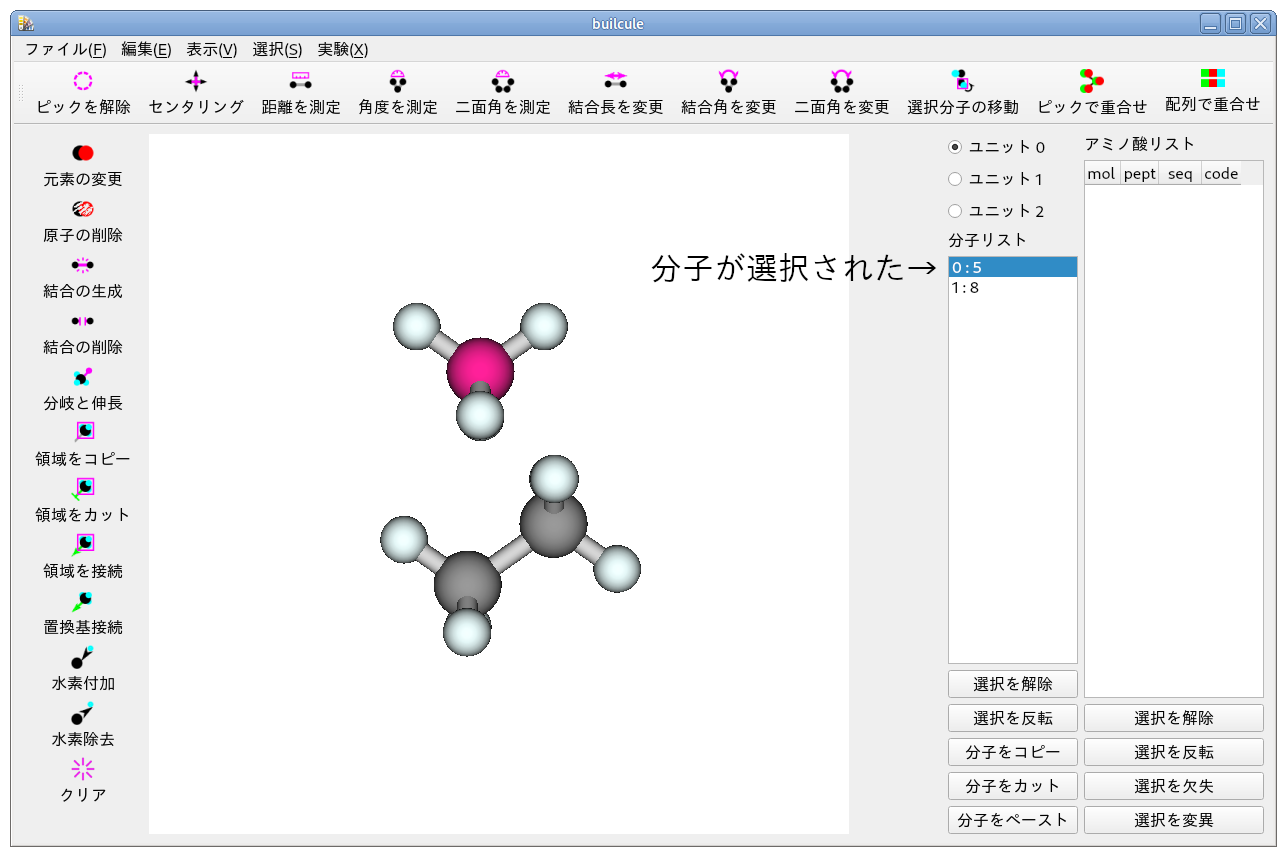
Task: Click the クリア icon
Action: coord(82,777)
